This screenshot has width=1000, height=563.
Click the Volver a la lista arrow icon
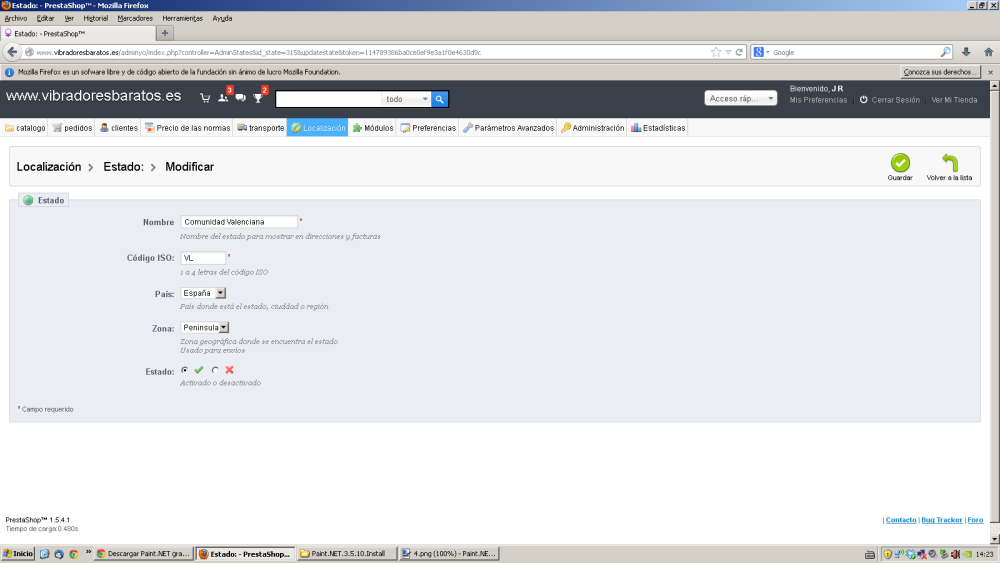coord(950,163)
